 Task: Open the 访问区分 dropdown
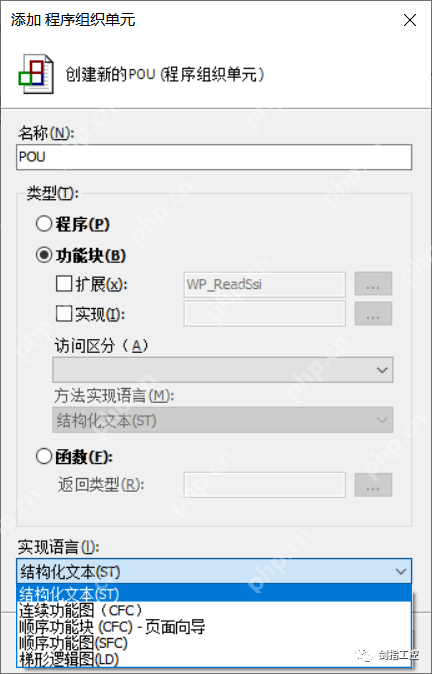coord(223,370)
